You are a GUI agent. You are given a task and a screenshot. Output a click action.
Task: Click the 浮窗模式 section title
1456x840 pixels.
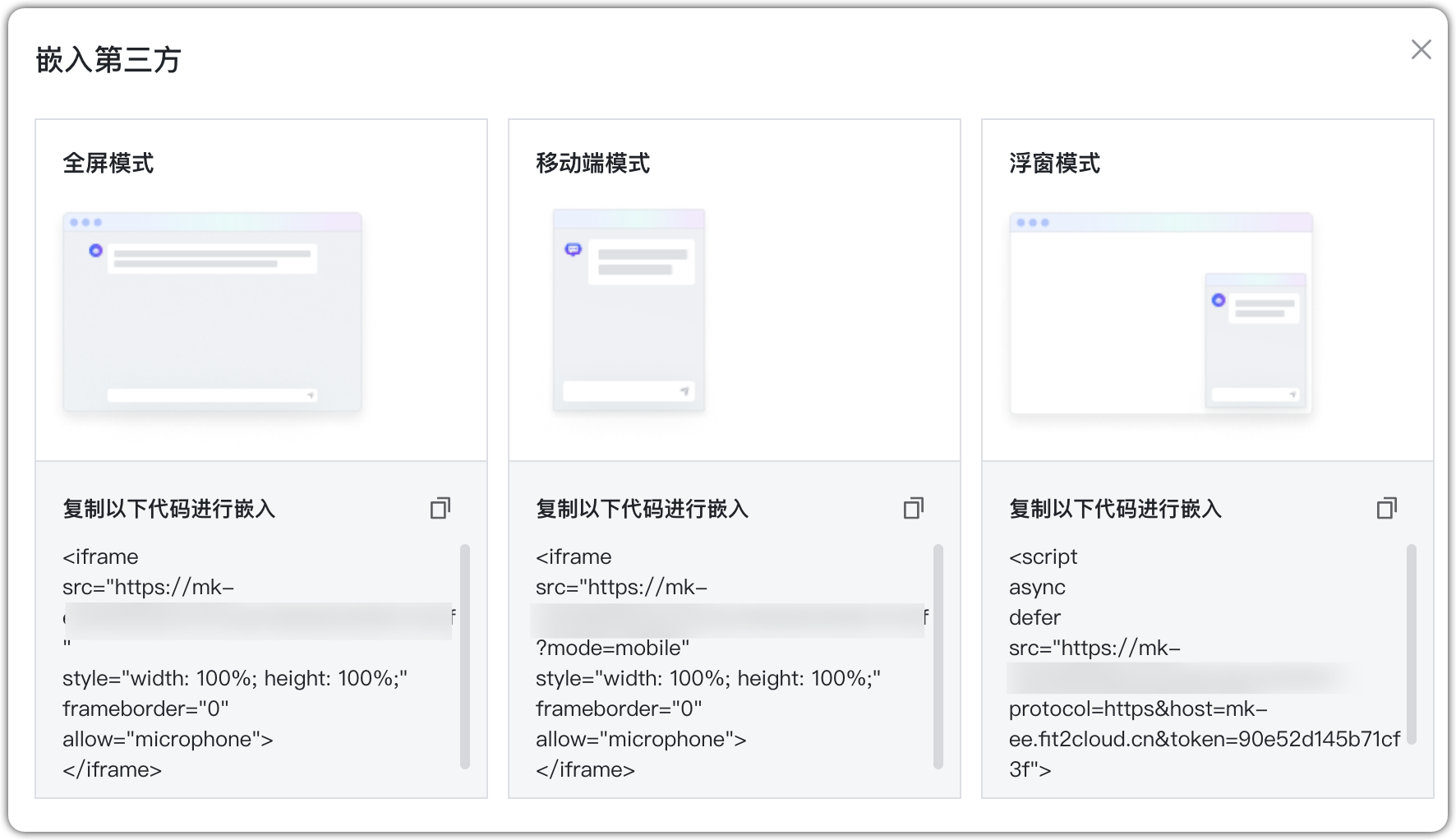click(x=1056, y=163)
